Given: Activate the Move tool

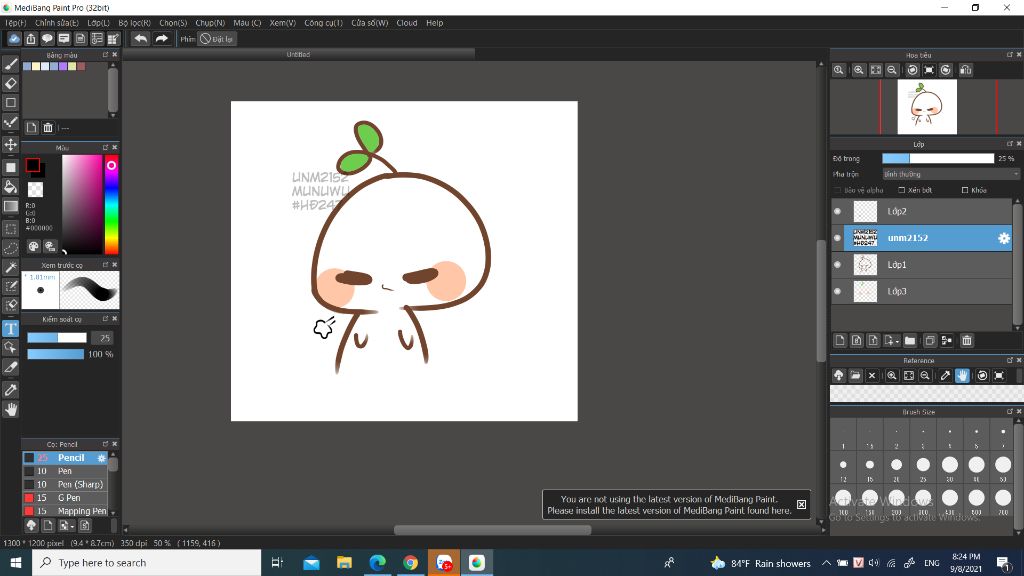Looking at the screenshot, I should 11,145.
